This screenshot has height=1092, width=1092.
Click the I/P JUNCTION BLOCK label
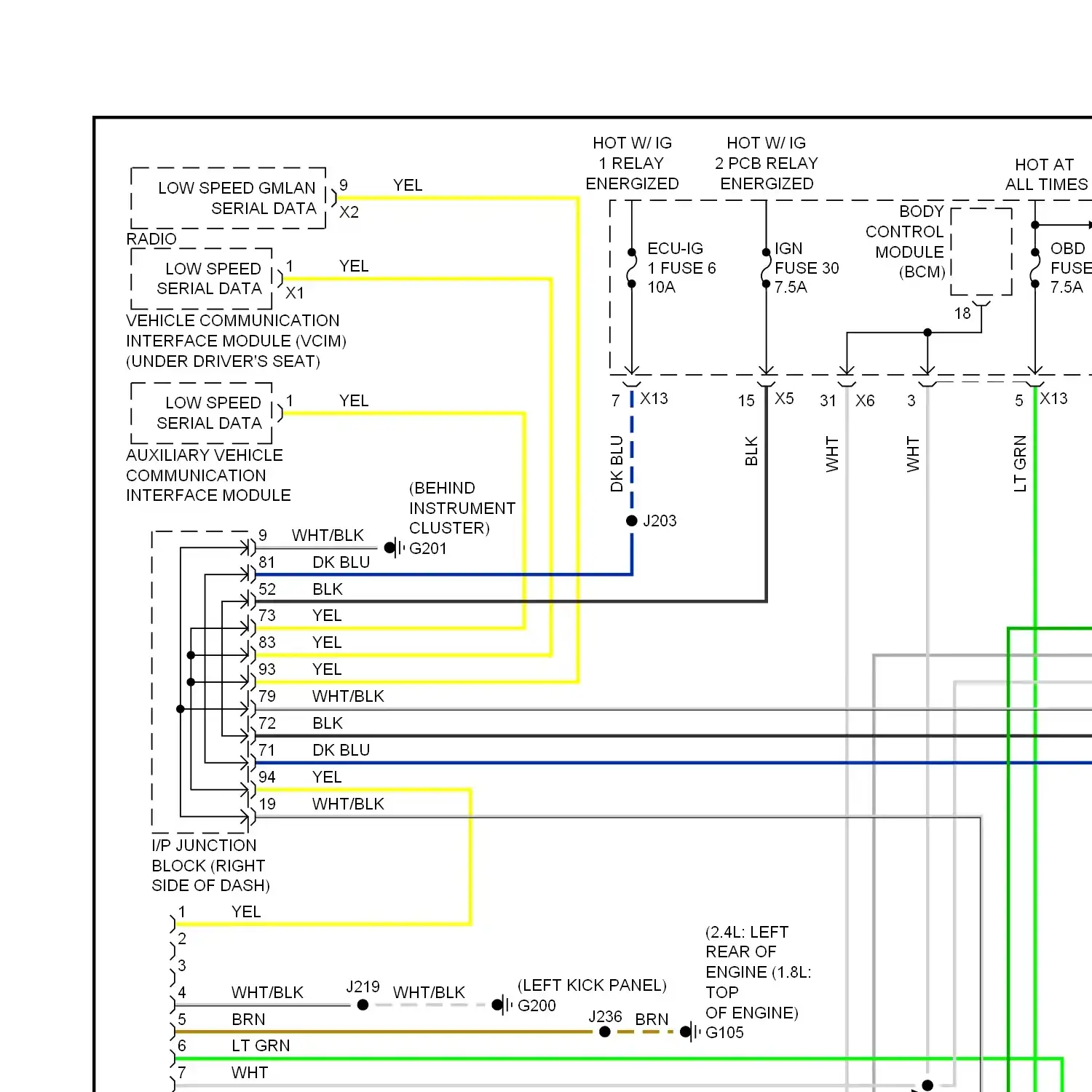coord(210,866)
